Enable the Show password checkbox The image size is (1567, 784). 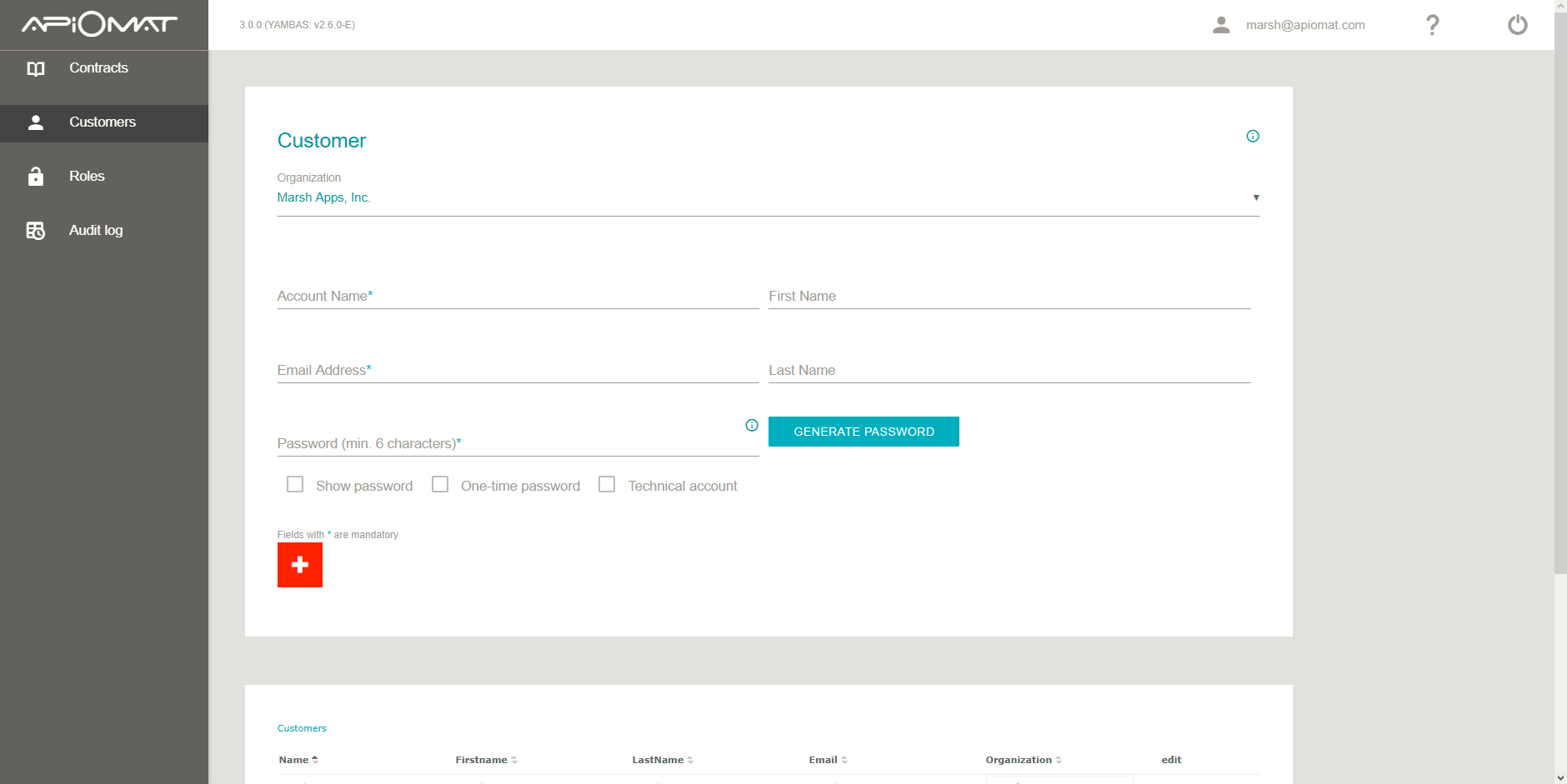point(295,484)
